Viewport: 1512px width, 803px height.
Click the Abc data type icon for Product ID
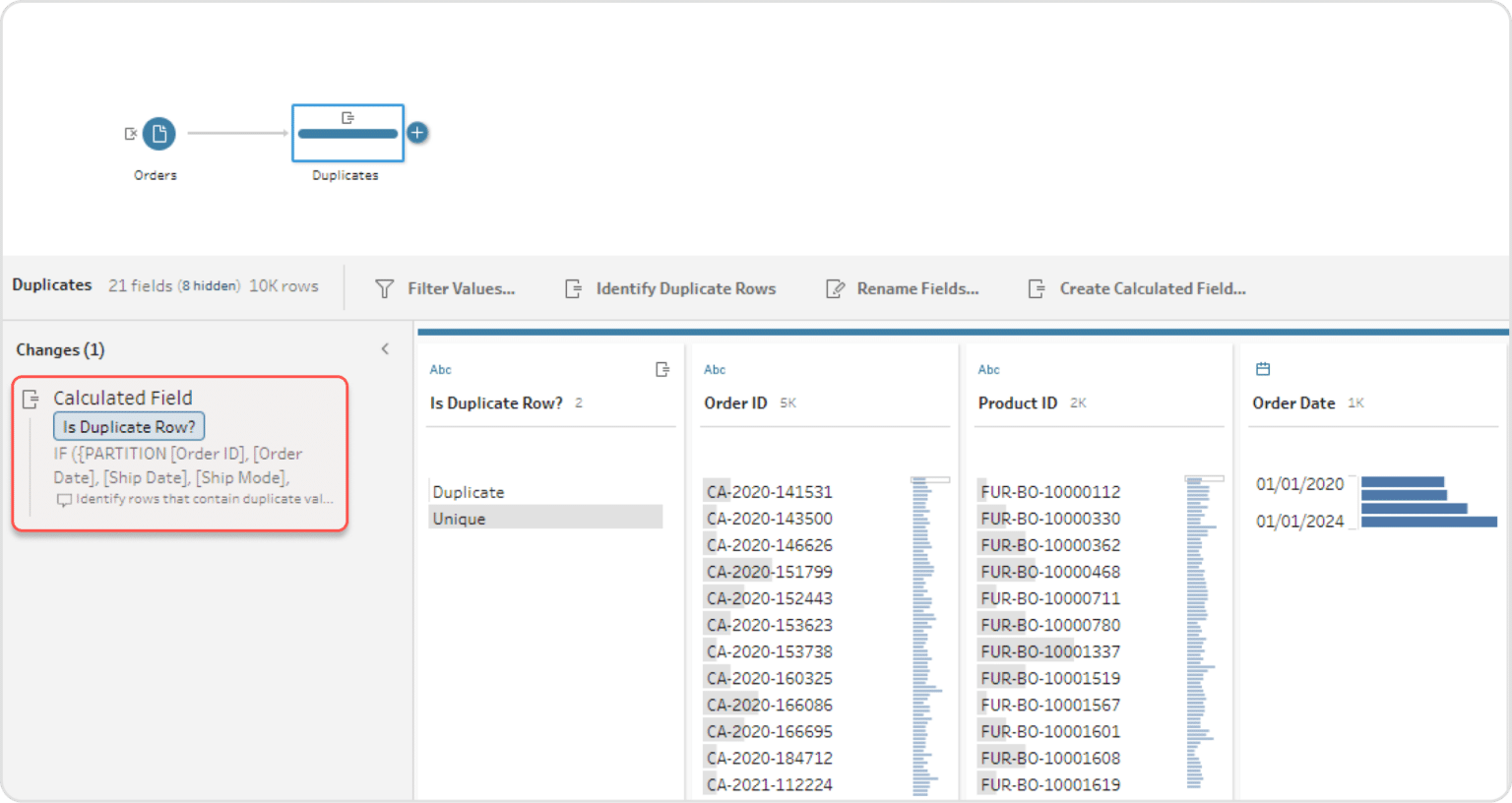click(x=988, y=370)
